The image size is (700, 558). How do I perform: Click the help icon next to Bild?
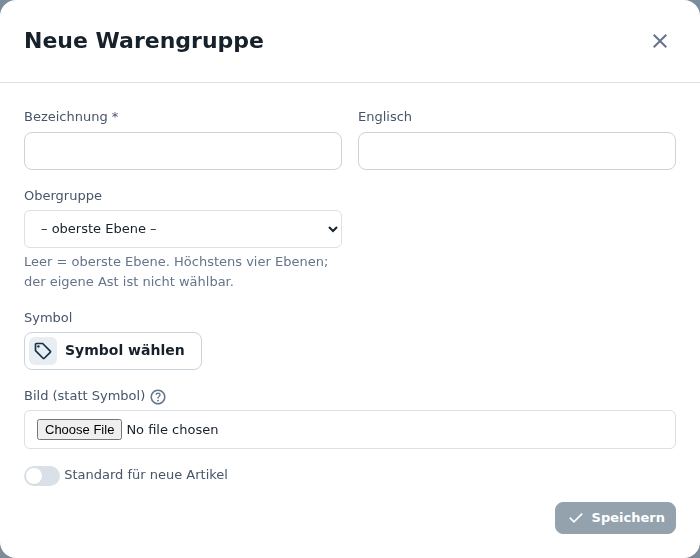(158, 396)
